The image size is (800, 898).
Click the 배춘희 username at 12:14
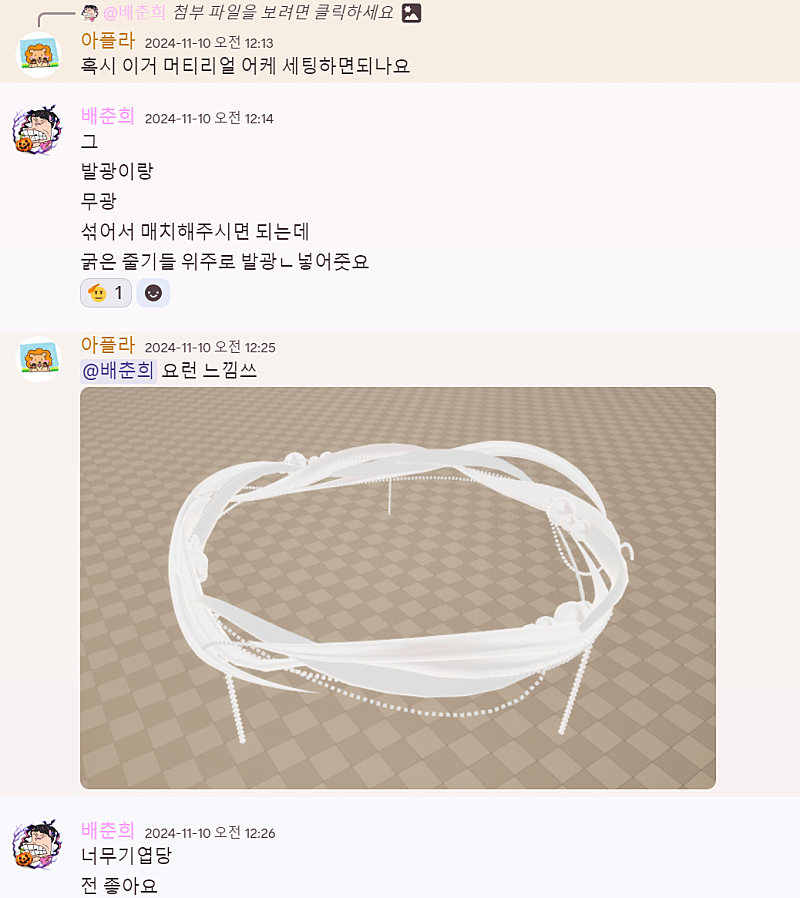pyautogui.click(x=108, y=116)
